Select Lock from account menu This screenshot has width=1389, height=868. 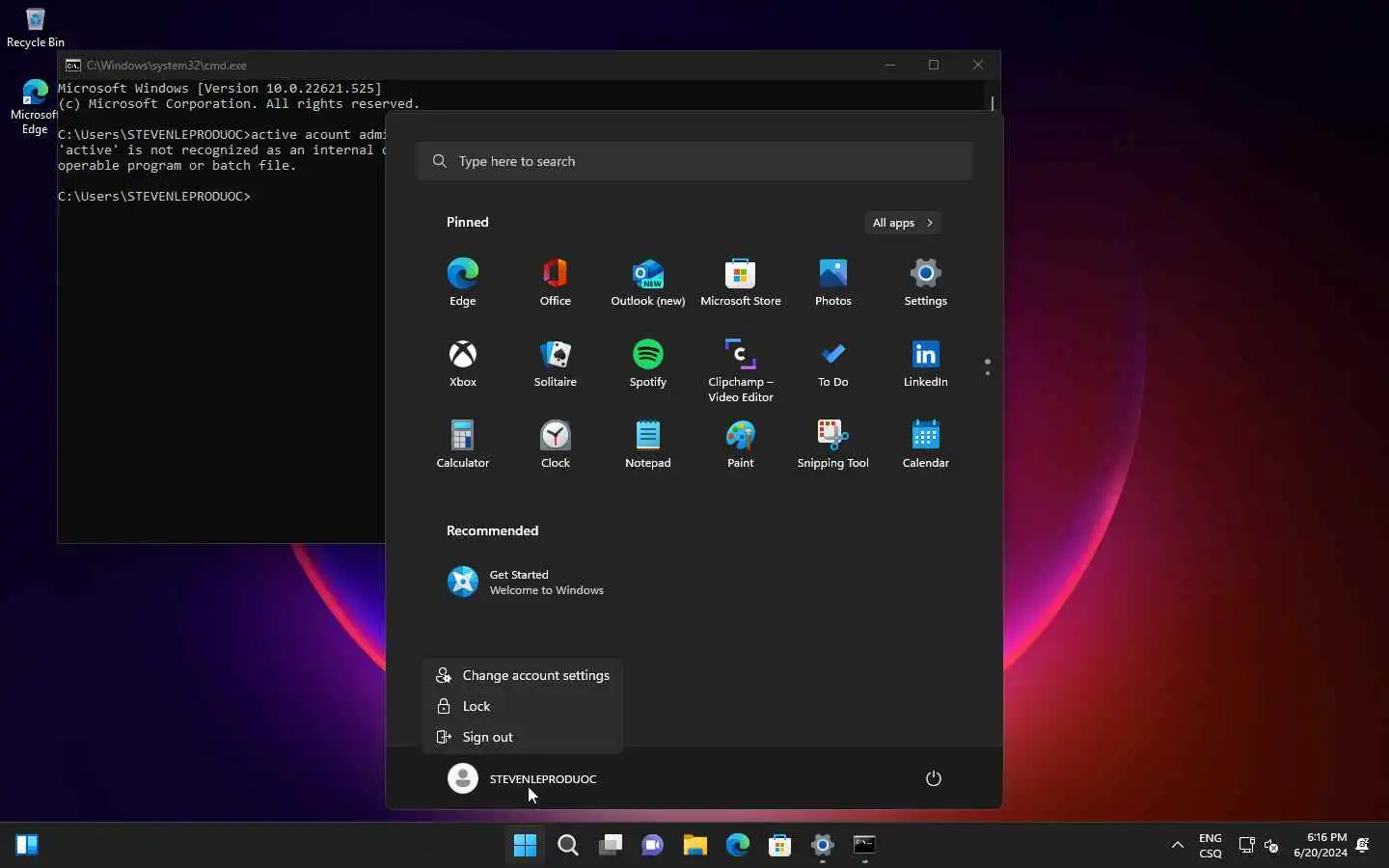523,706
